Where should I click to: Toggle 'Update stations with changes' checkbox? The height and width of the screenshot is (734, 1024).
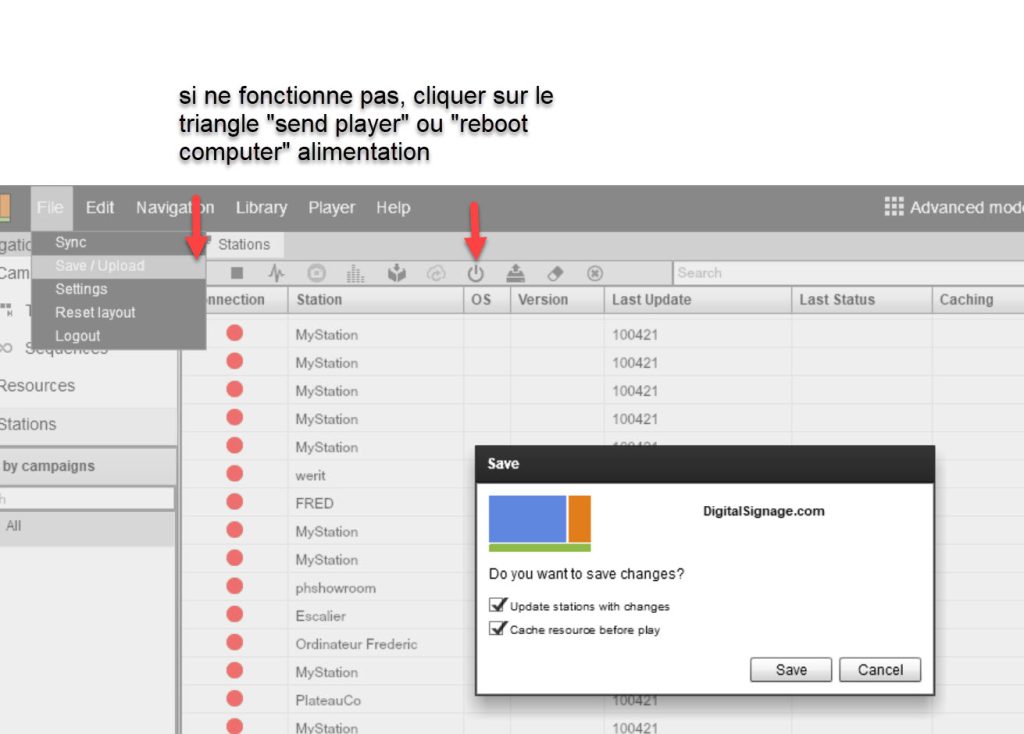click(x=497, y=605)
